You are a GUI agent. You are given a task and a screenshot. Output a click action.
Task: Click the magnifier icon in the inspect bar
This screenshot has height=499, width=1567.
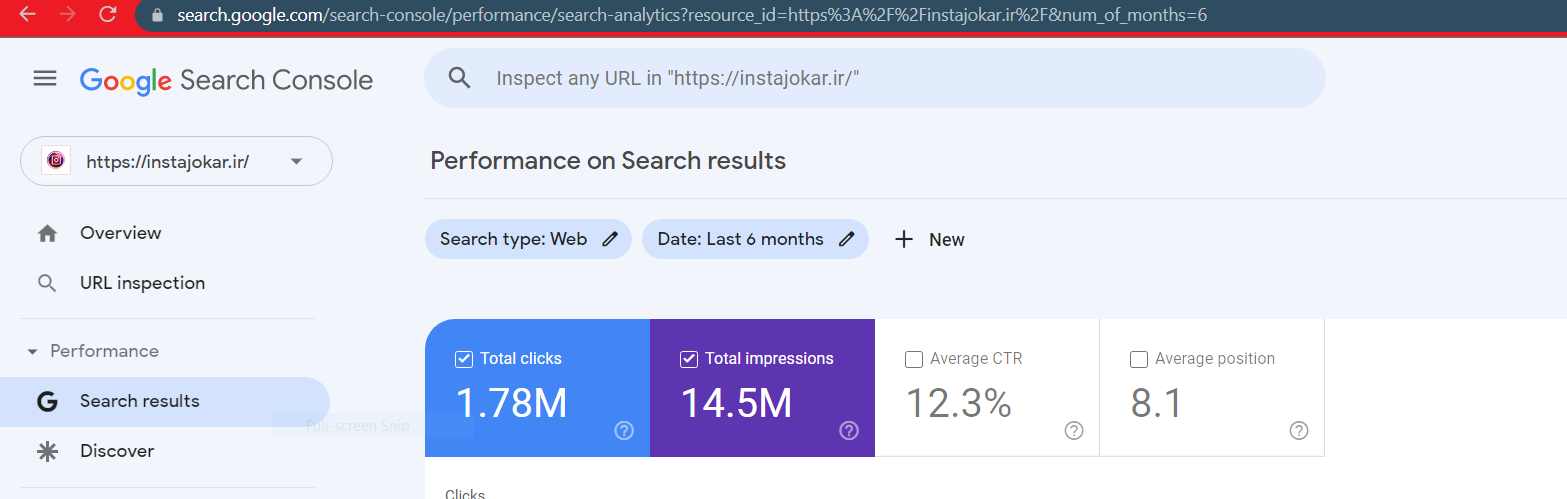pyautogui.click(x=459, y=78)
